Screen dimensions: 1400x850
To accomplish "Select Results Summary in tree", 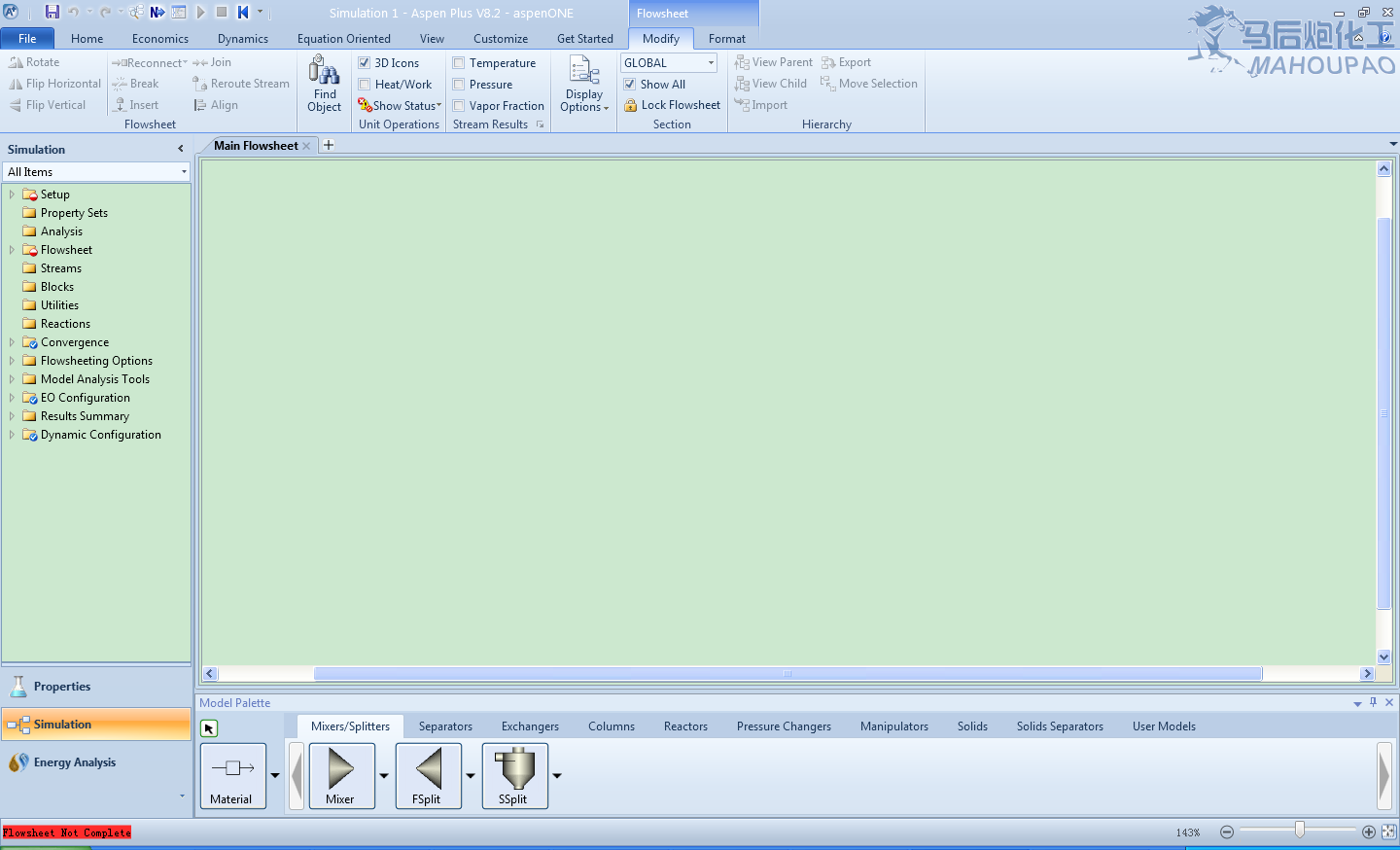I will click(x=85, y=416).
